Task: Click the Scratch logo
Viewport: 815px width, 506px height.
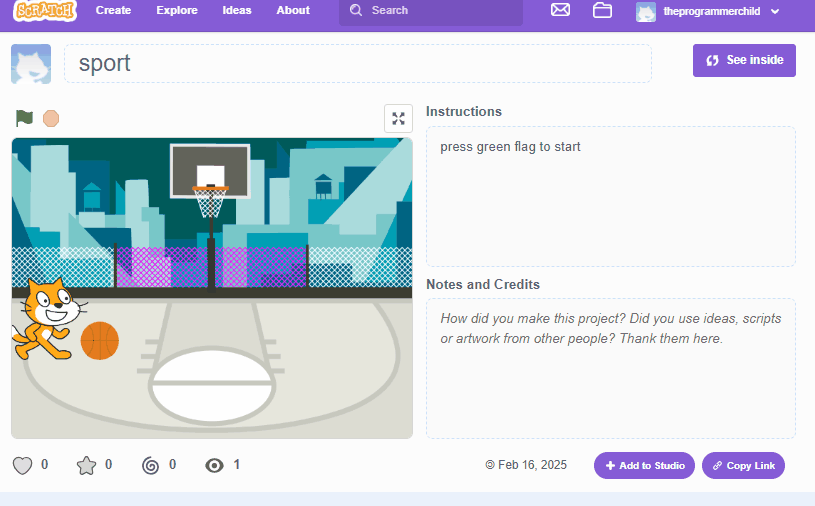Action: (x=45, y=10)
